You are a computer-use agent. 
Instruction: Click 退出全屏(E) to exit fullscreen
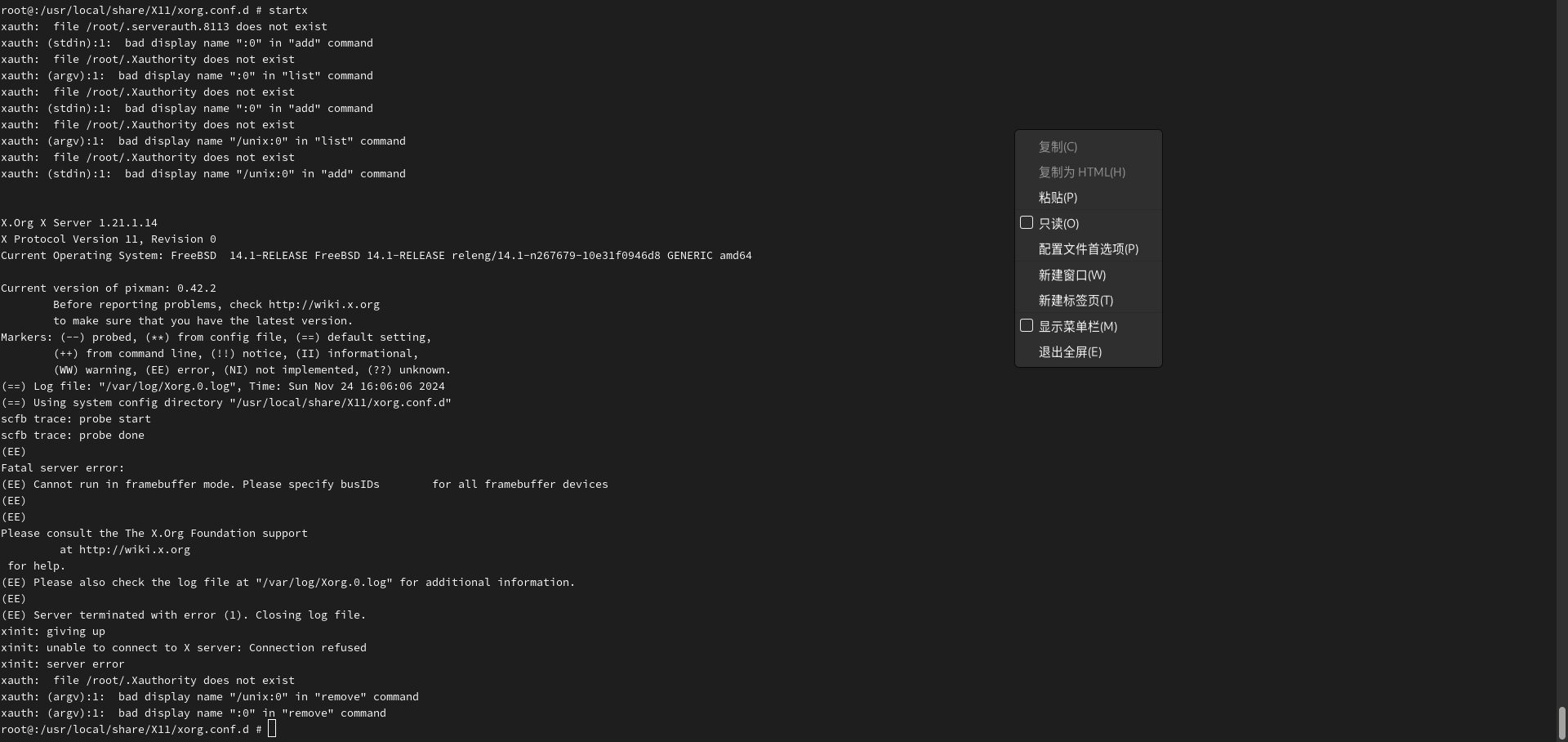point(1070,352)
